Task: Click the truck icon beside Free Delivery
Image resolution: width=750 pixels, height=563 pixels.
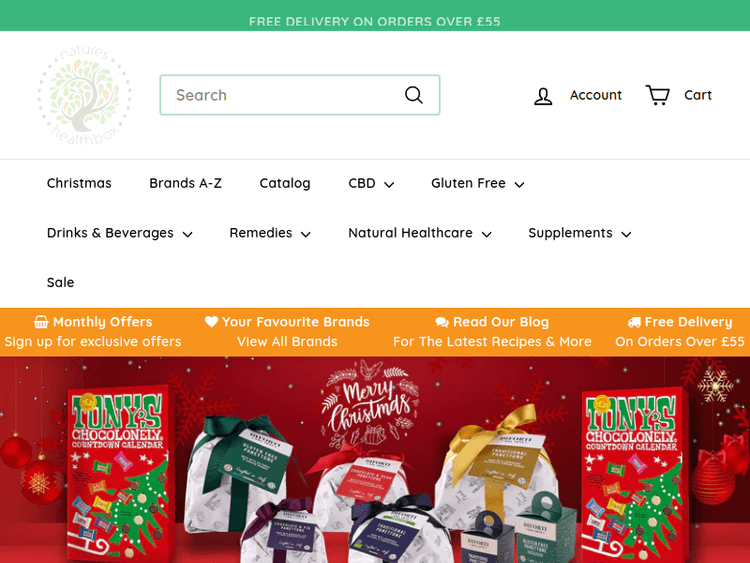Action: [634, 322]
